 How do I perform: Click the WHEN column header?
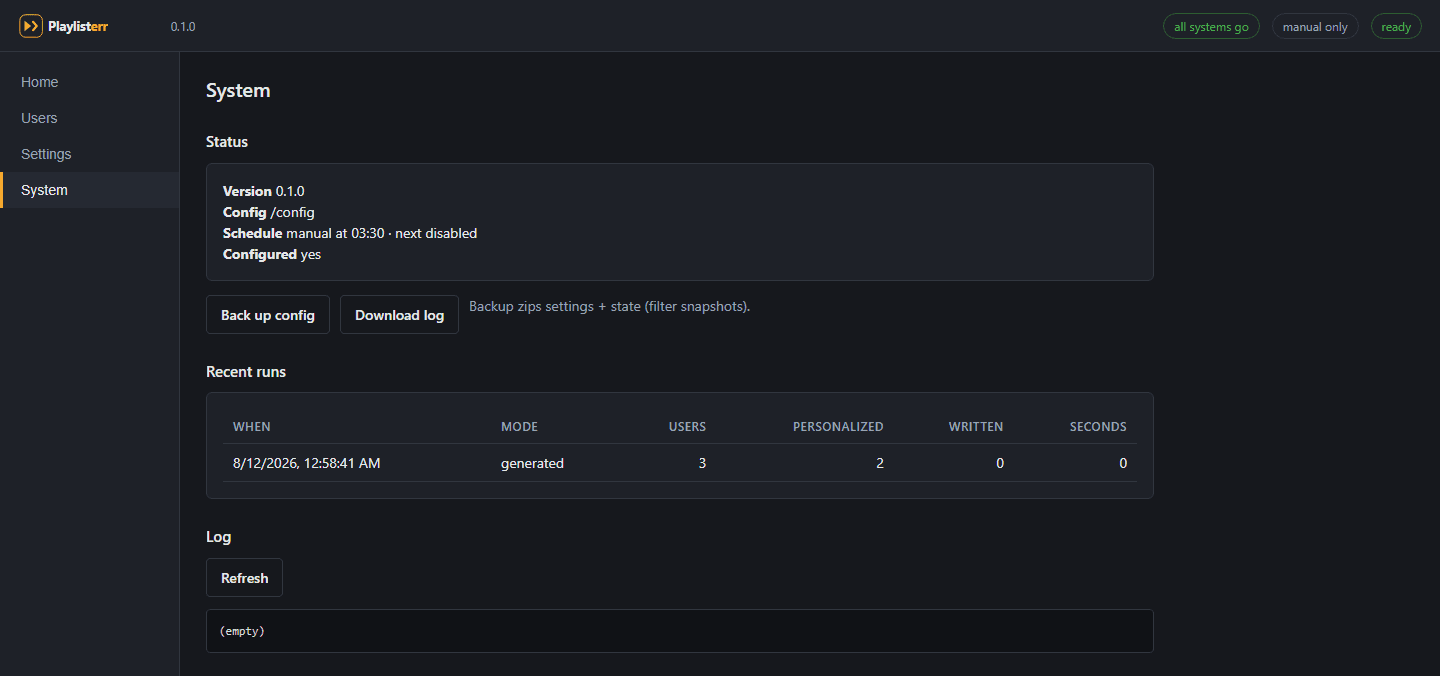[x=252, y=427]
